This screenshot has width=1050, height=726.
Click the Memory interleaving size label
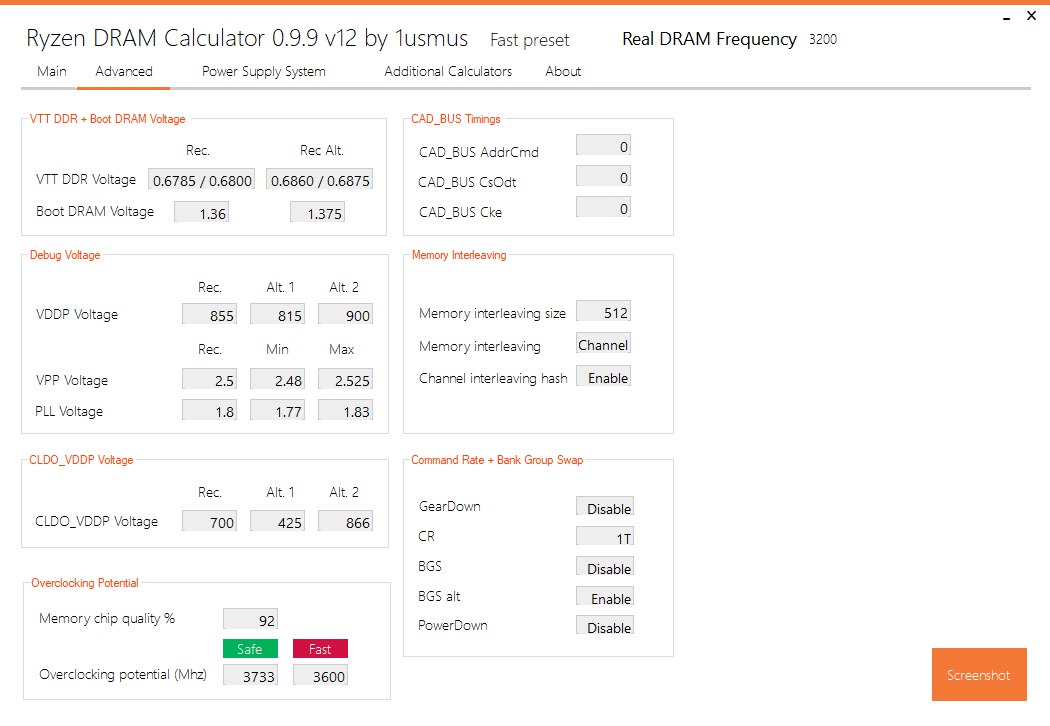(x=492, y=313)
